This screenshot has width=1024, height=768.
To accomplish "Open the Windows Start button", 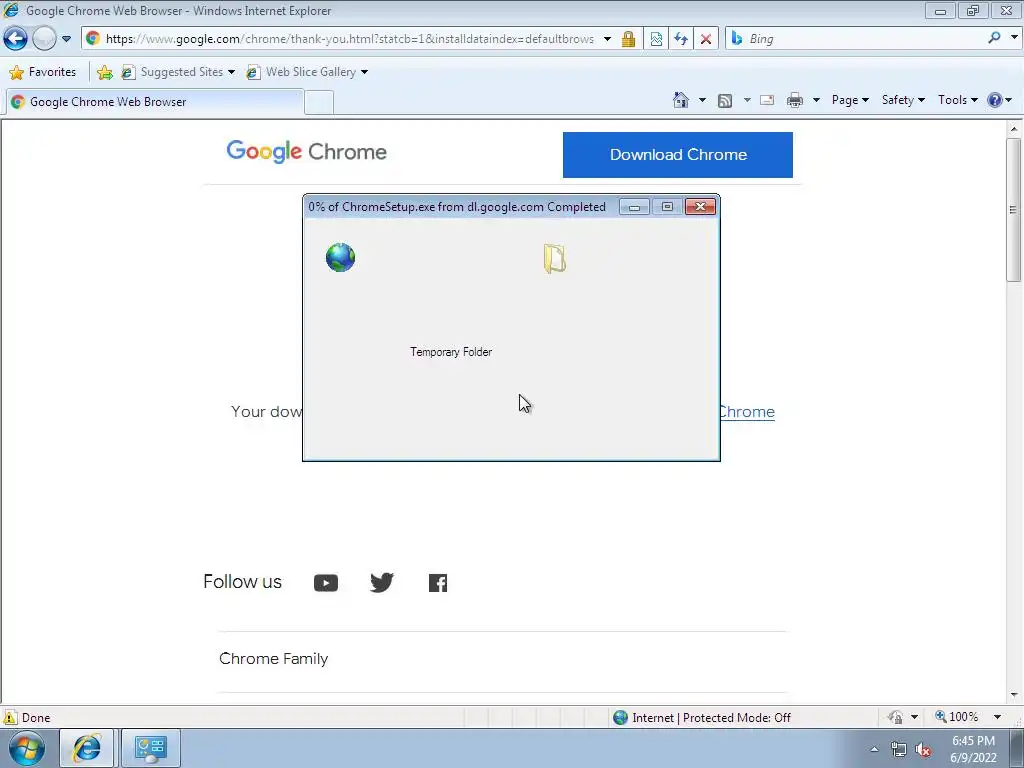I will [x=27, y=748].
